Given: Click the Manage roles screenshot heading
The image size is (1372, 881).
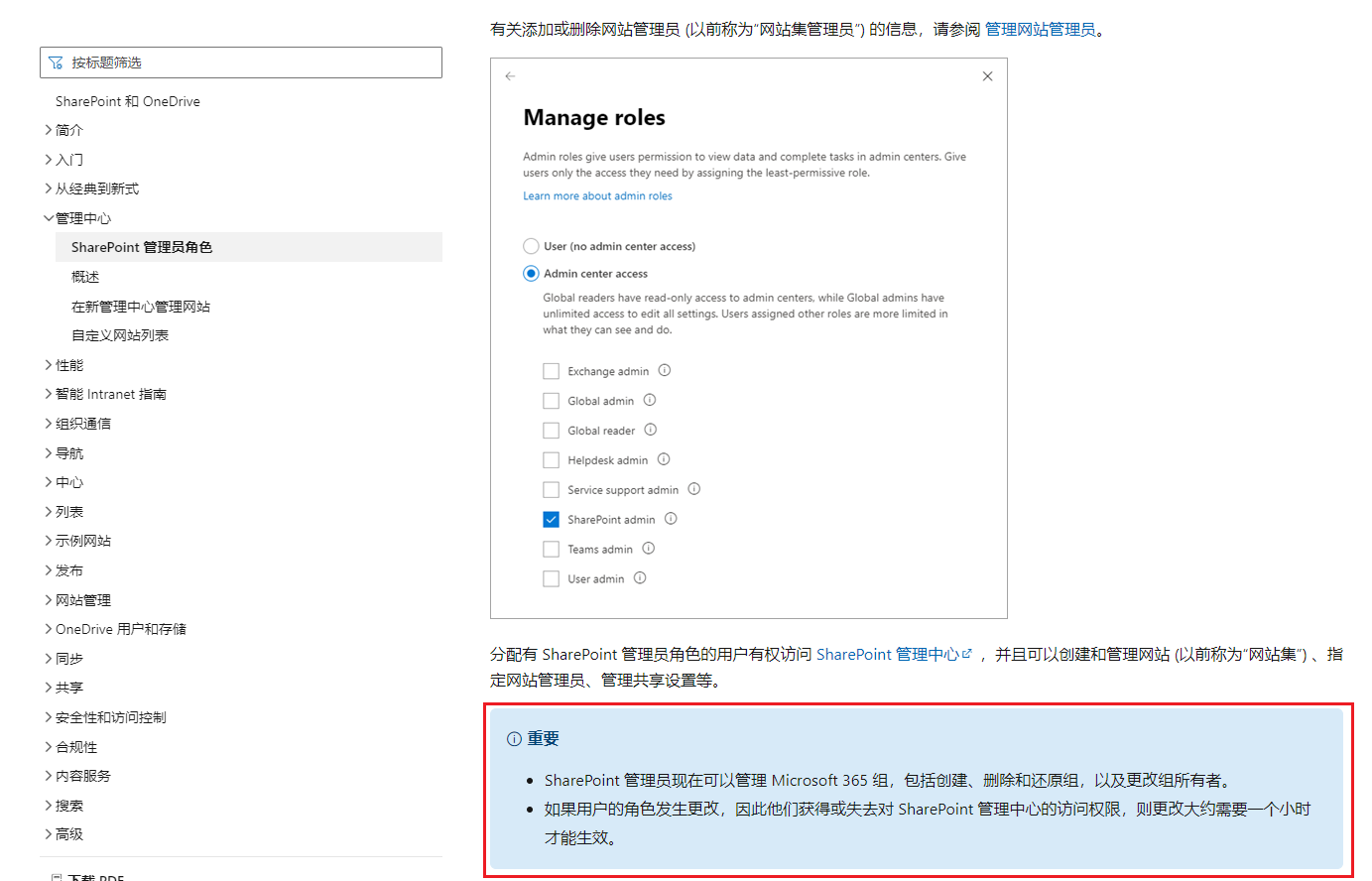Looking at the screenshot, I should (594, 118).
